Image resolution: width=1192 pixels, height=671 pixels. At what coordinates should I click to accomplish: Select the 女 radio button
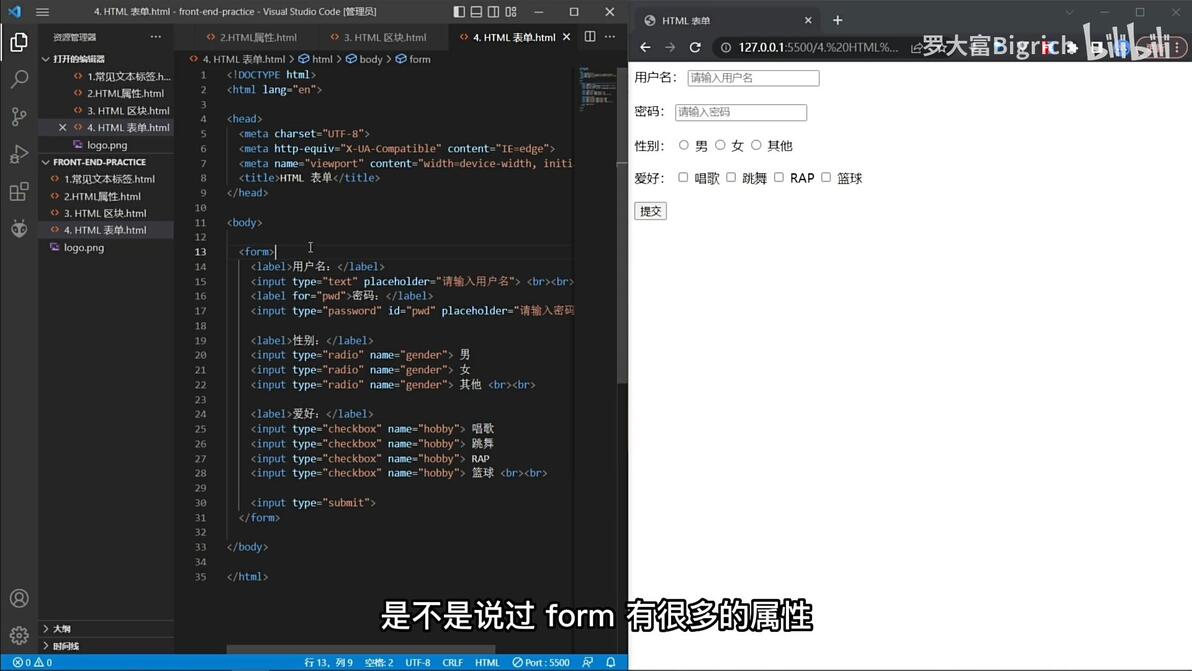click(720, 145)
